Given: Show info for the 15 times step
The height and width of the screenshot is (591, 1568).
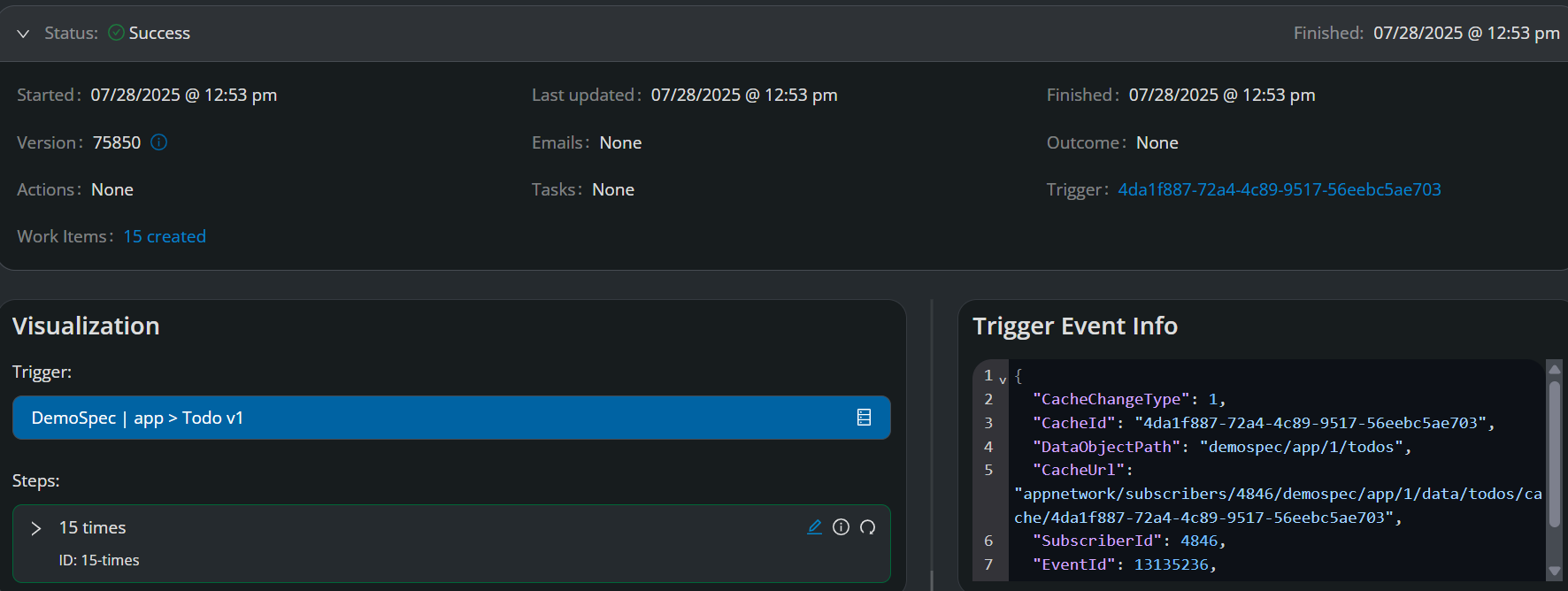Looking at the screenshot, I should (842, 527).
